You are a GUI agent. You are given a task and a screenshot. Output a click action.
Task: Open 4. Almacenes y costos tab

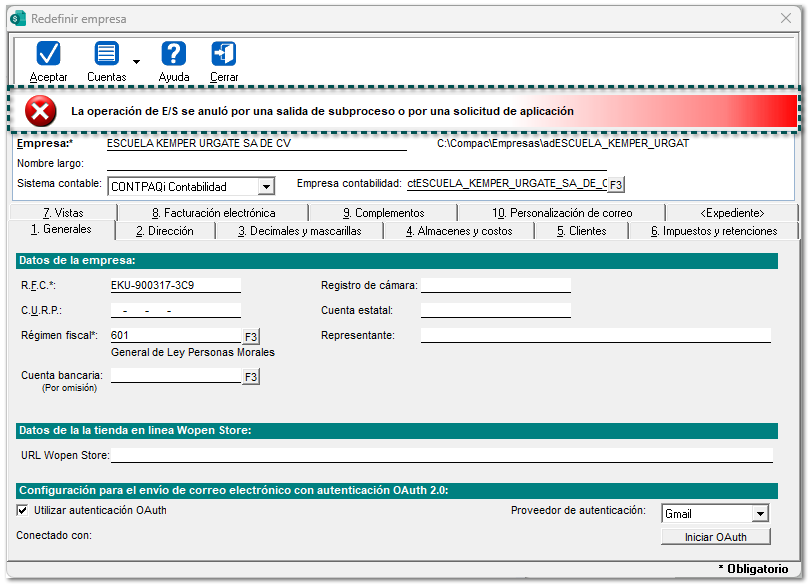point(459,231)
